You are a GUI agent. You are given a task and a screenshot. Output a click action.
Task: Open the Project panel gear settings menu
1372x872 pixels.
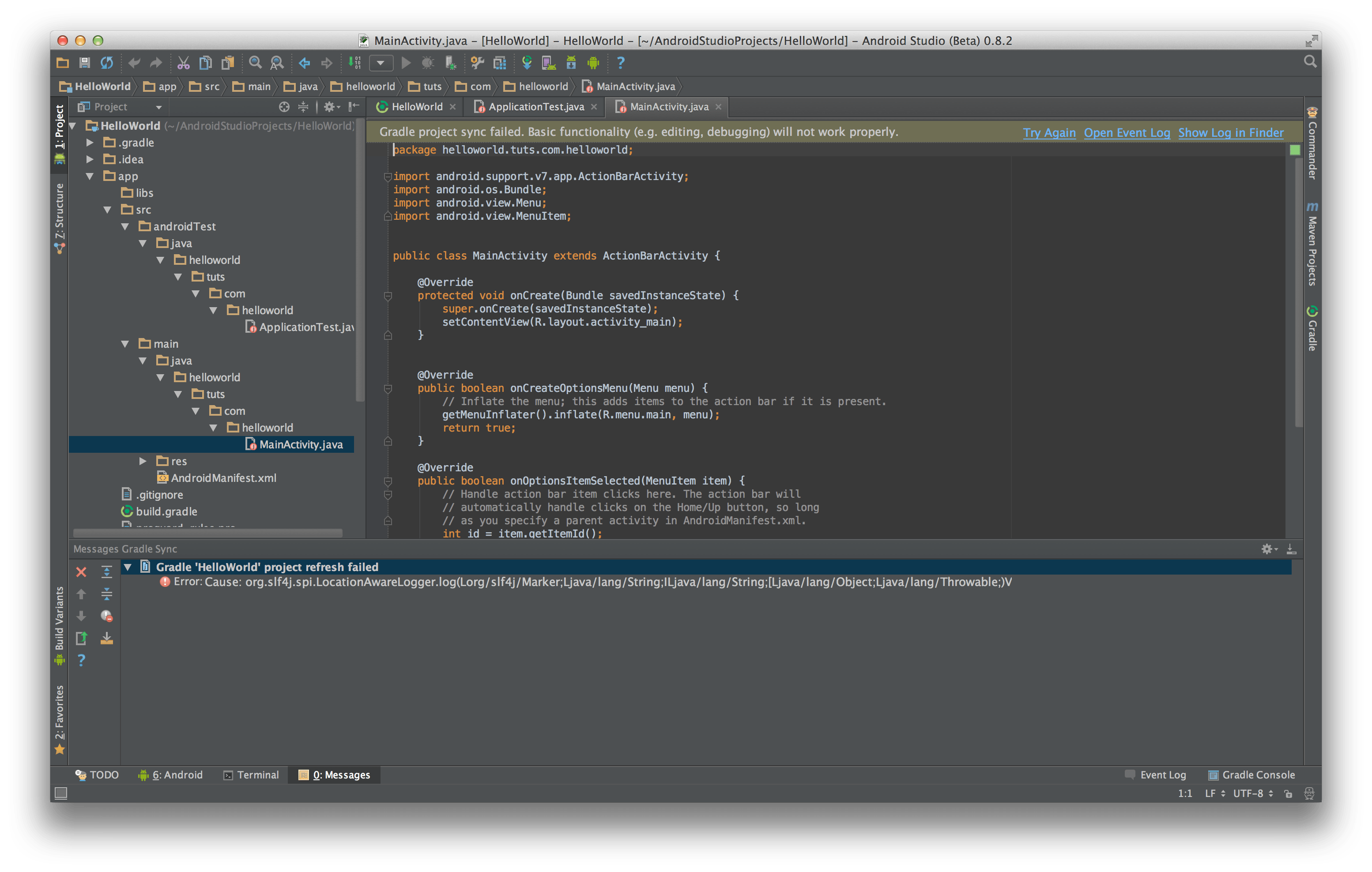click(331, 106)
